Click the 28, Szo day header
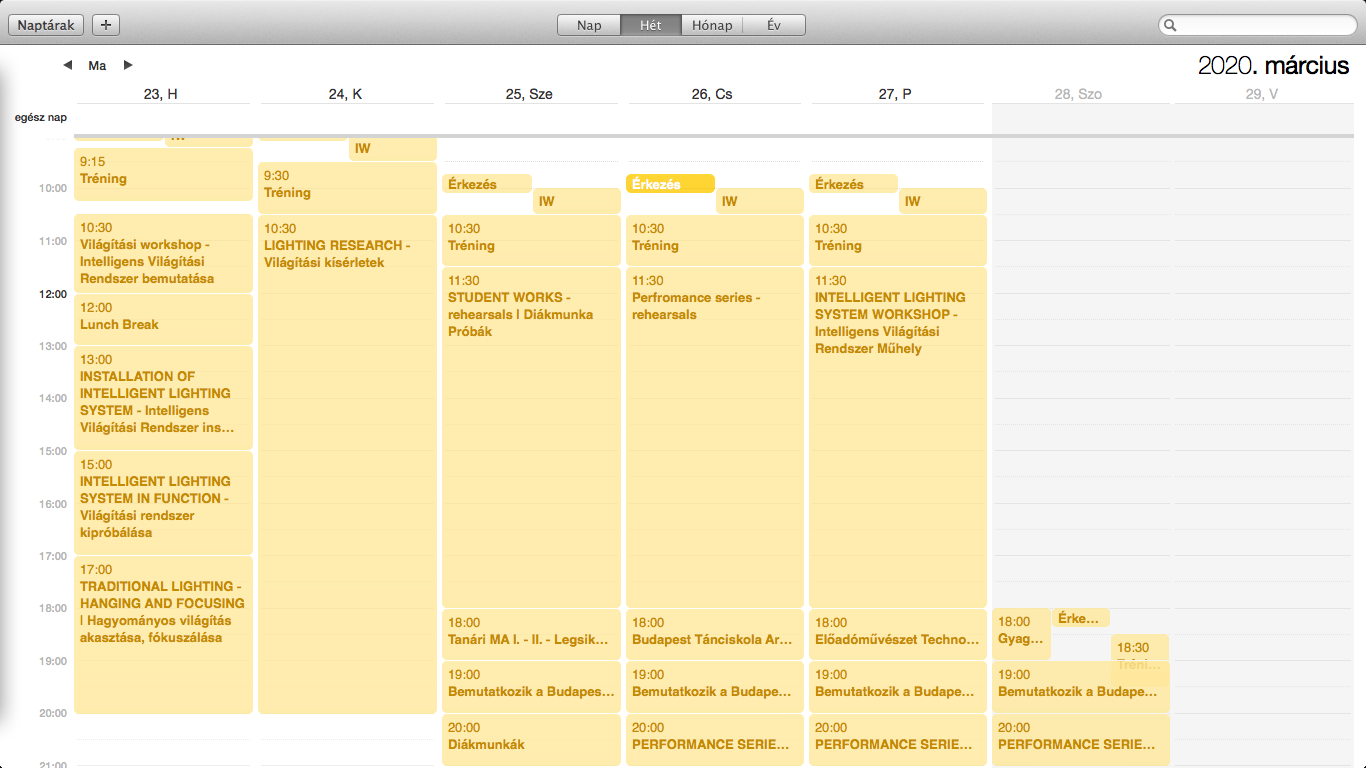Screen dimensions: 1366x768 pyautogui.click(x=1078, y=94)
